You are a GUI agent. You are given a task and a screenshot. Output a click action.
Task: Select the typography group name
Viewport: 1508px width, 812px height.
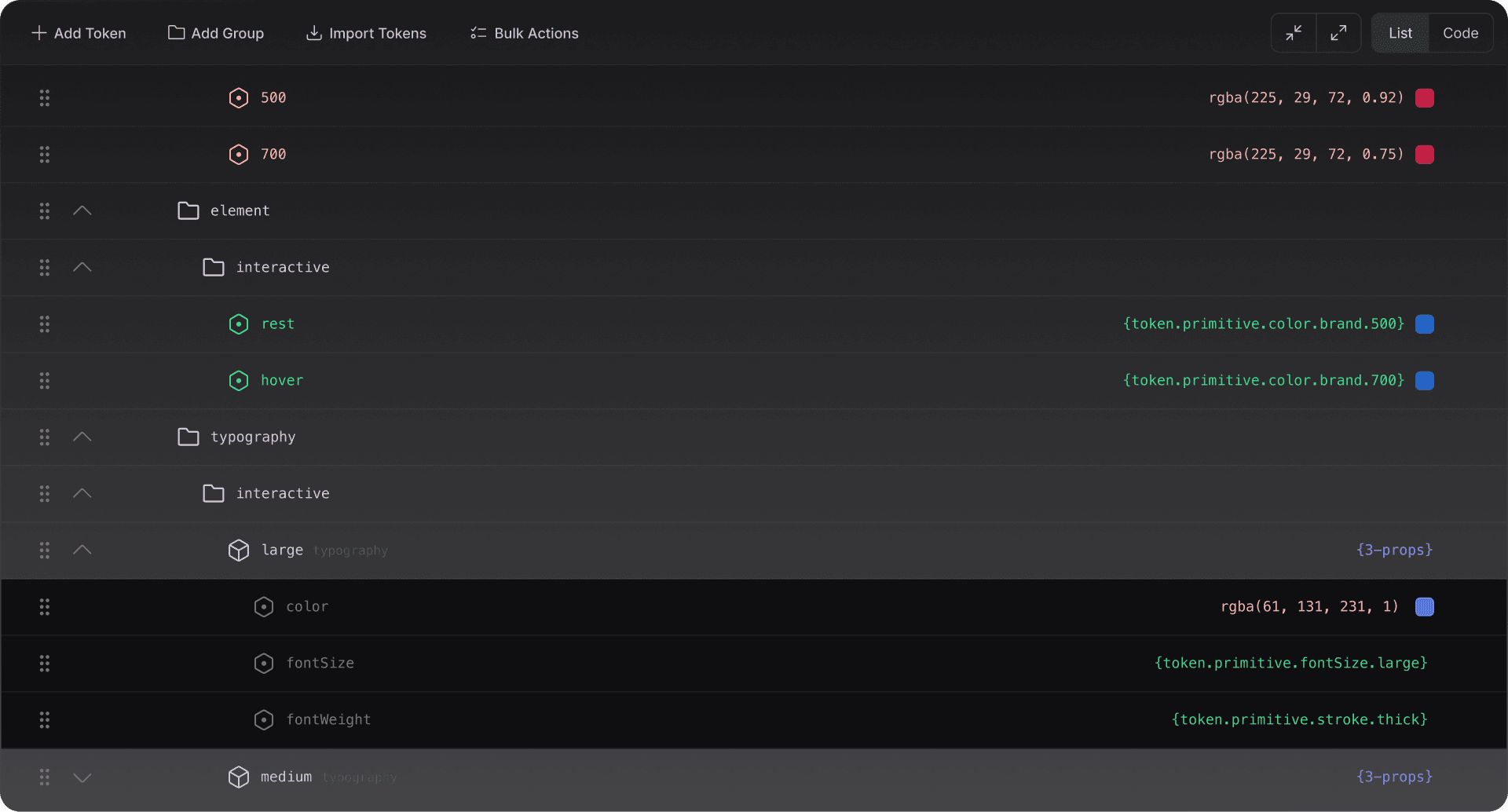point(253,437)
